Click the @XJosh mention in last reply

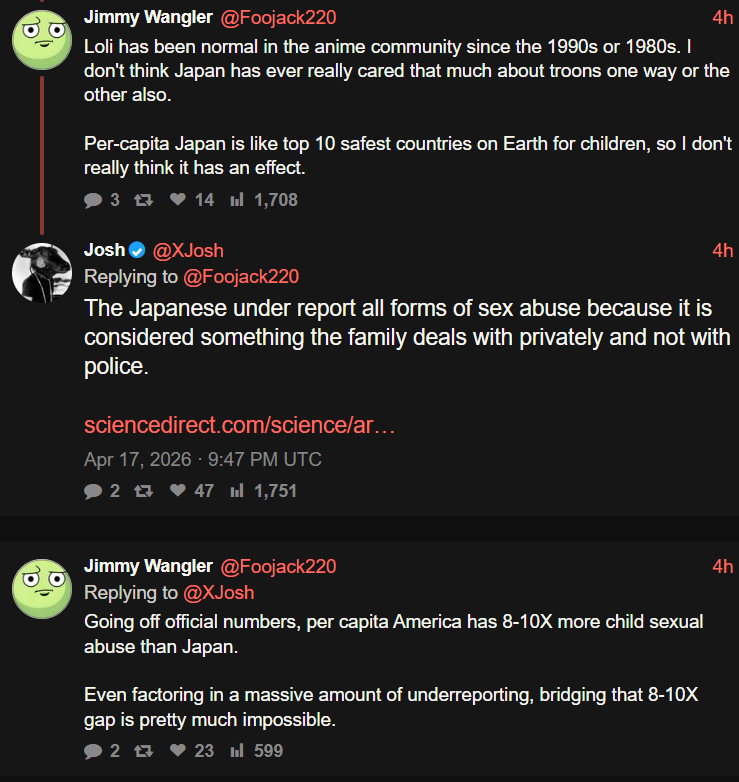coord(219,593)
